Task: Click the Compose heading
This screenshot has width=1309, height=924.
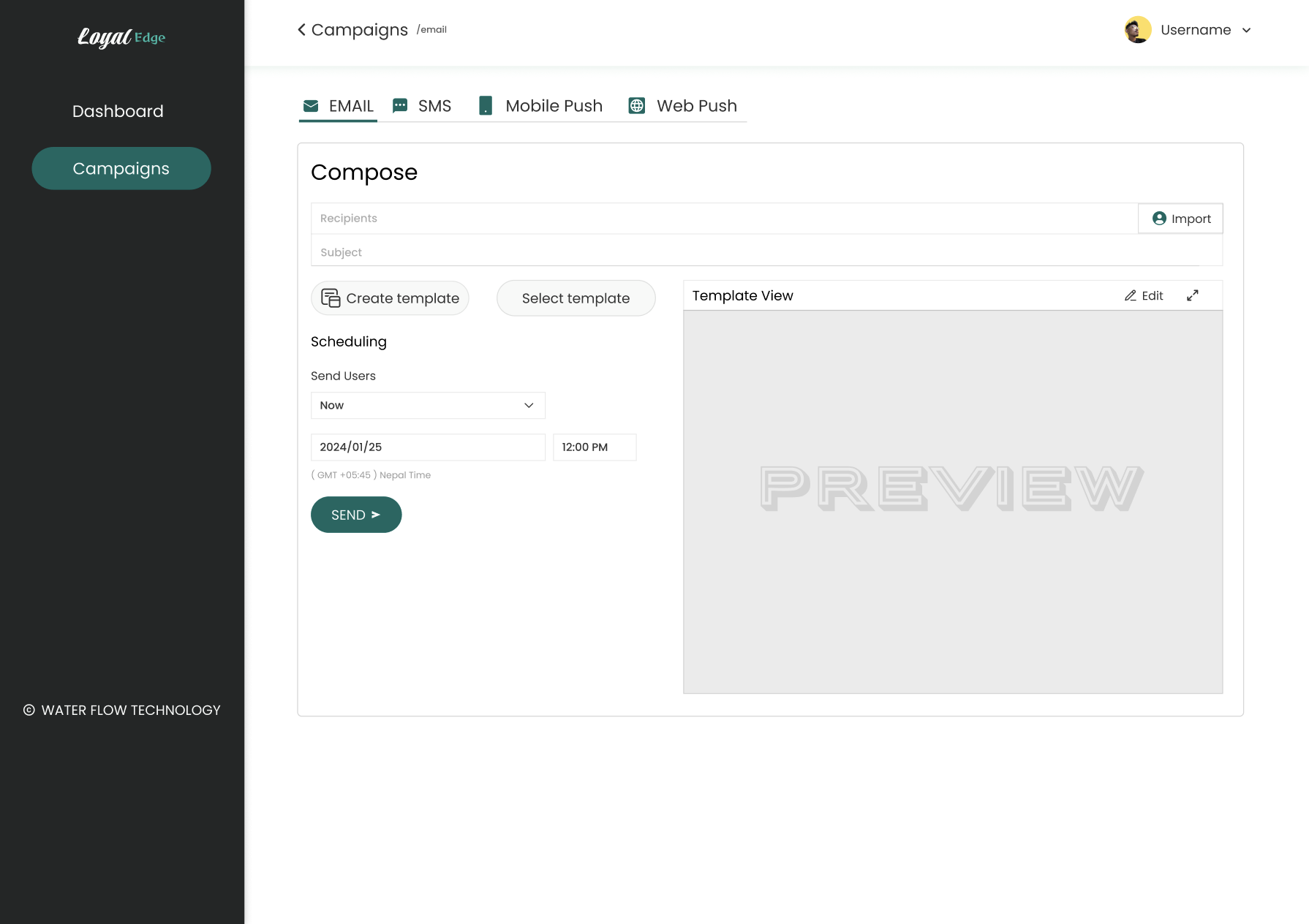Action: click(x=364, y=173)
